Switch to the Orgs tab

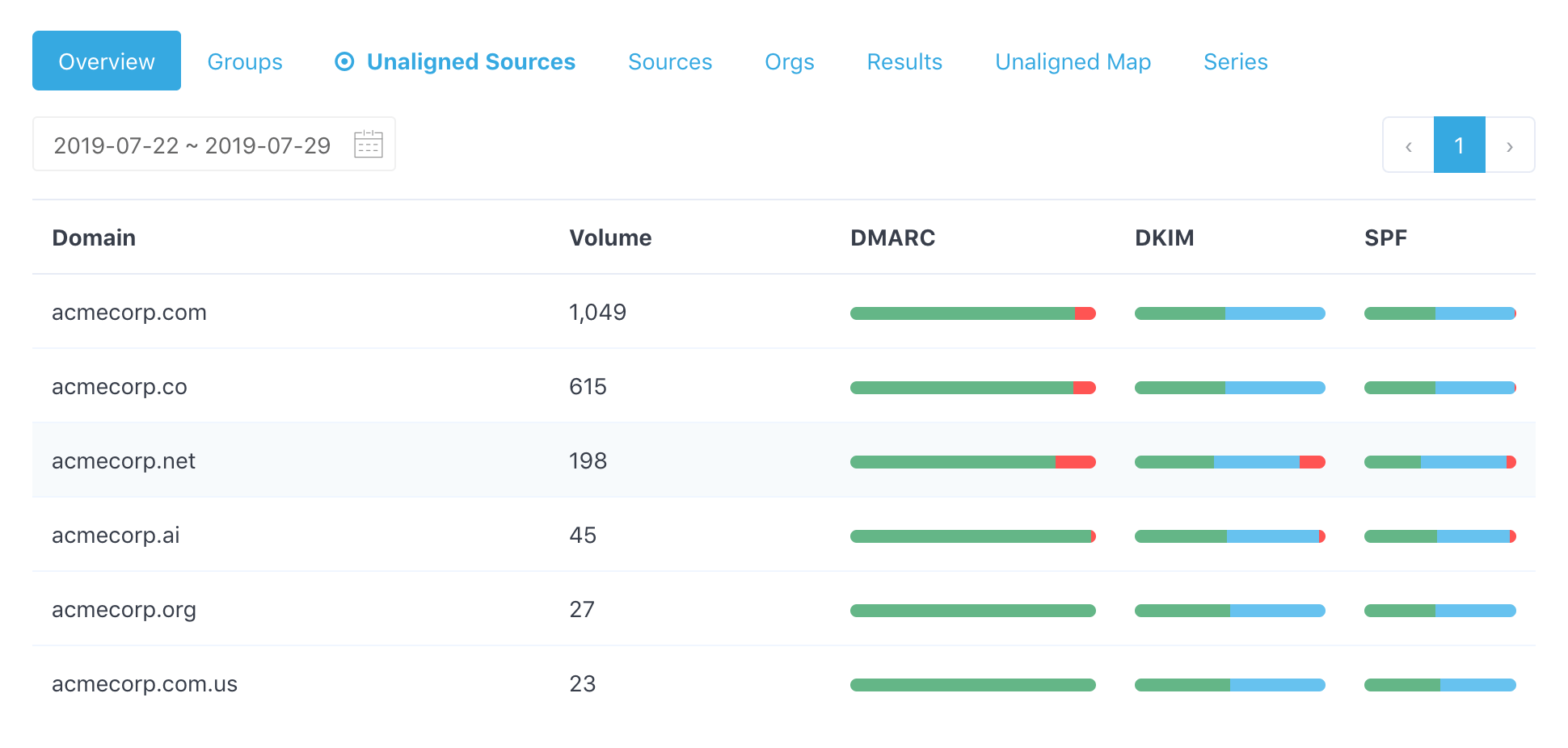(788, 61)
